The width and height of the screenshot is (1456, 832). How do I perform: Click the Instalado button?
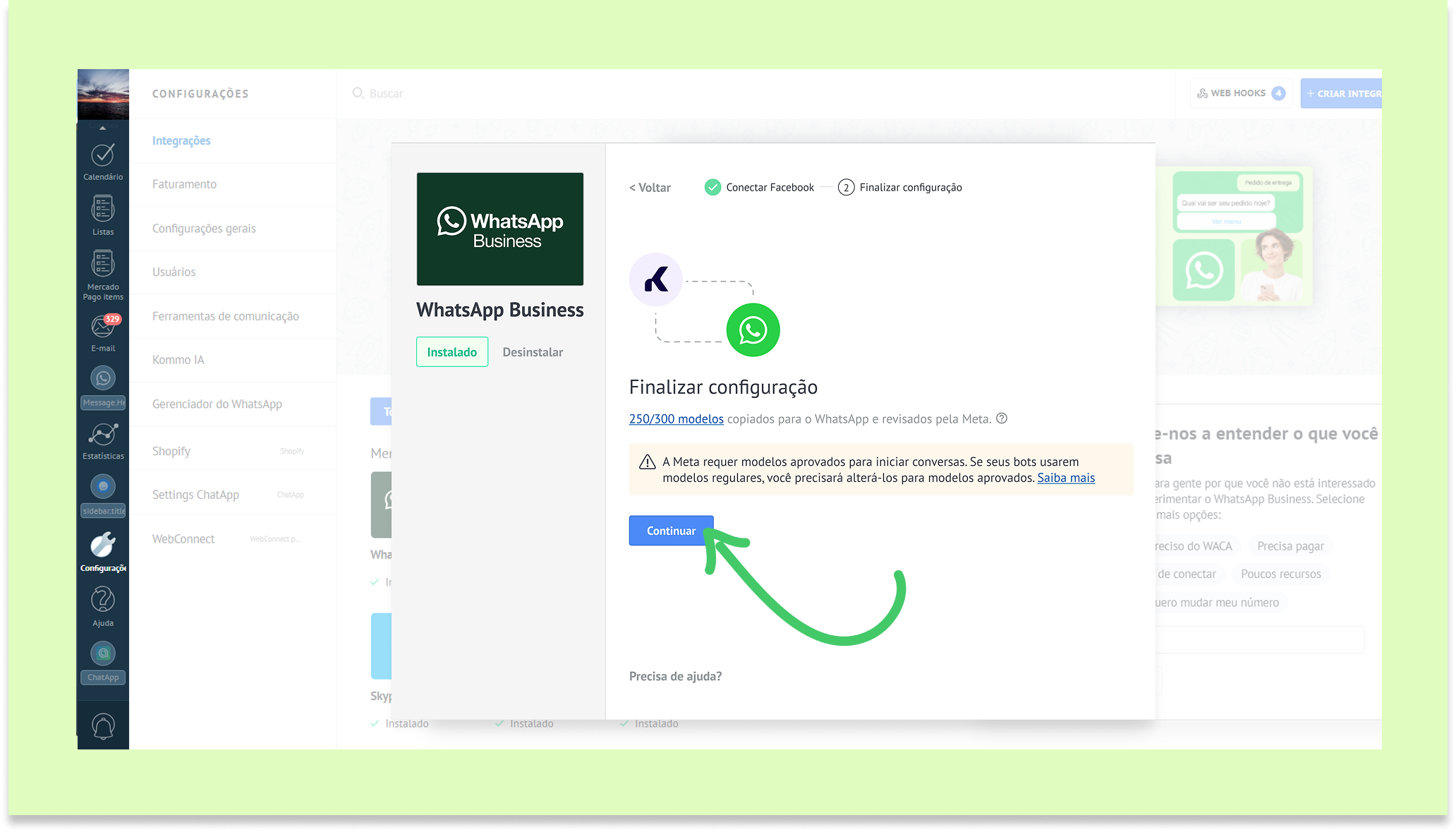pos(452,352)
